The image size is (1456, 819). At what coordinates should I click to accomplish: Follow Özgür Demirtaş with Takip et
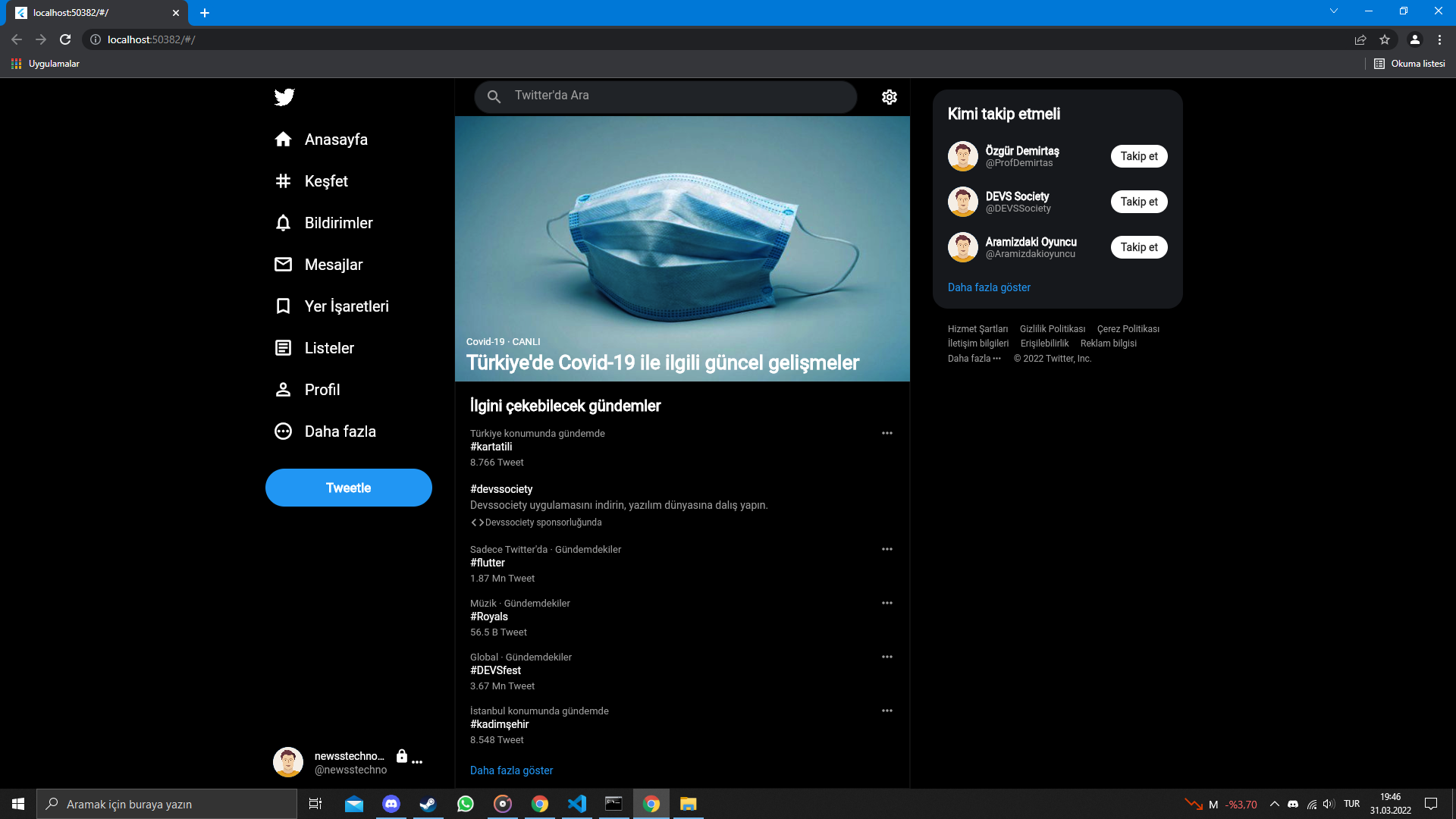[1139, 156]
